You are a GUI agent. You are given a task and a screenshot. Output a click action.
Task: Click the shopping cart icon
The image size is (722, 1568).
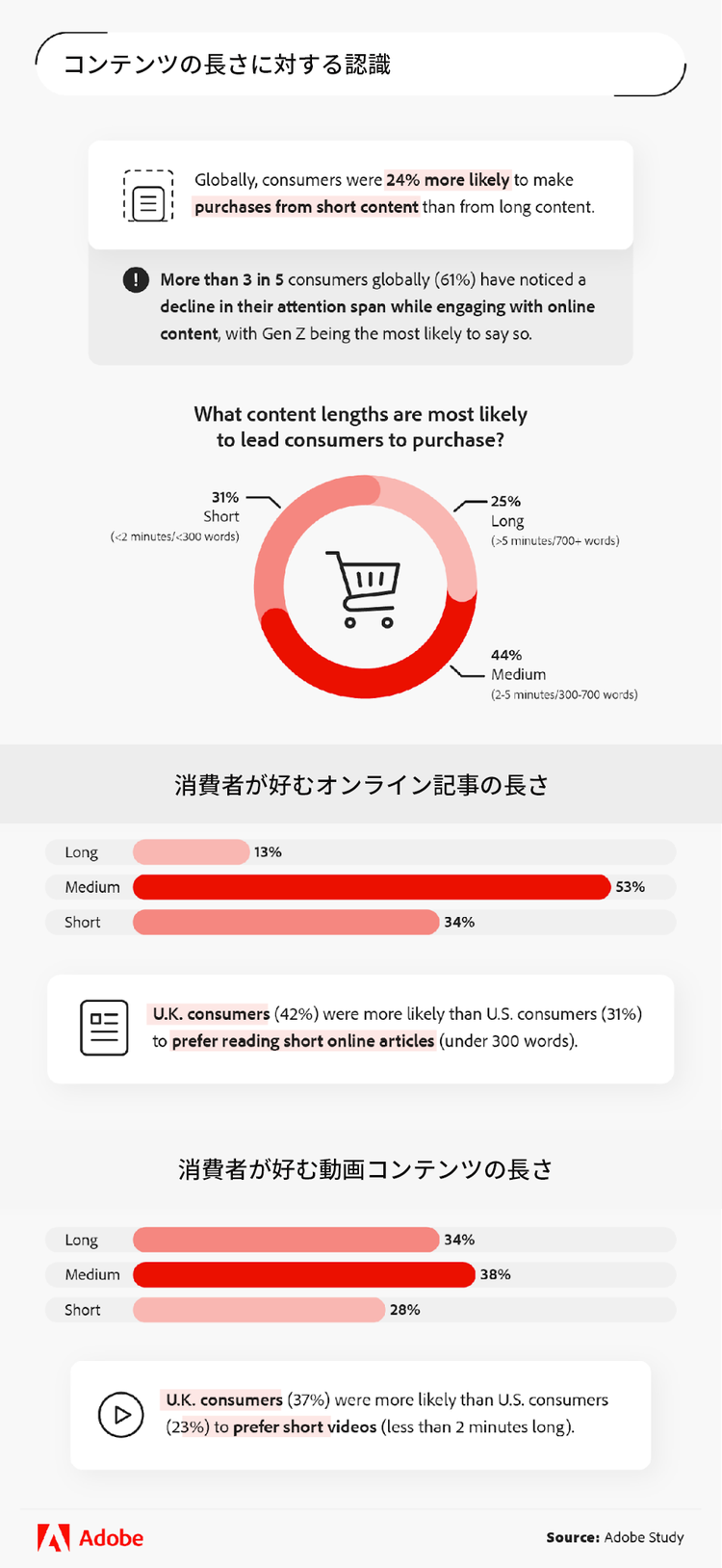pyautogui.click(x=363, y=588)
